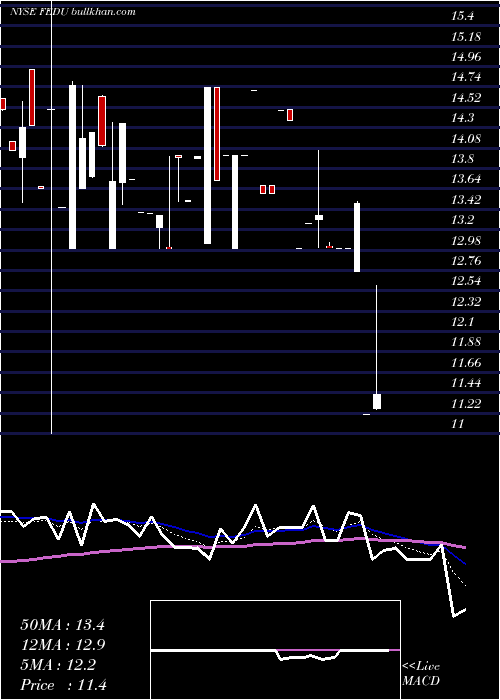
Task: Click the NYSE FEDU bullkhan.com chart title
Action: pos(73,12)
